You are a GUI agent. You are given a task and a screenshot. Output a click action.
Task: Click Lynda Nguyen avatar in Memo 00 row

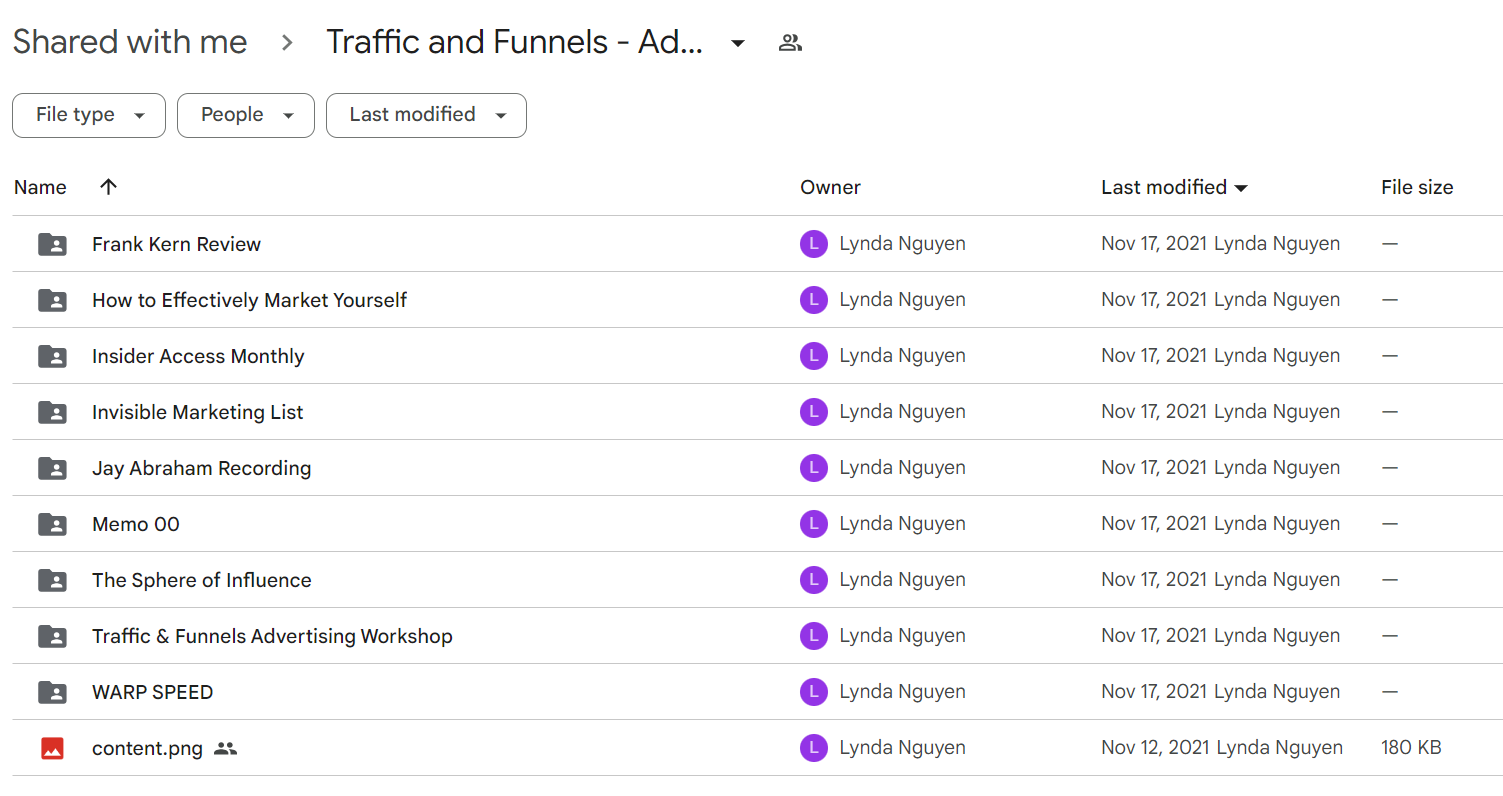click(x=814, y=524)
